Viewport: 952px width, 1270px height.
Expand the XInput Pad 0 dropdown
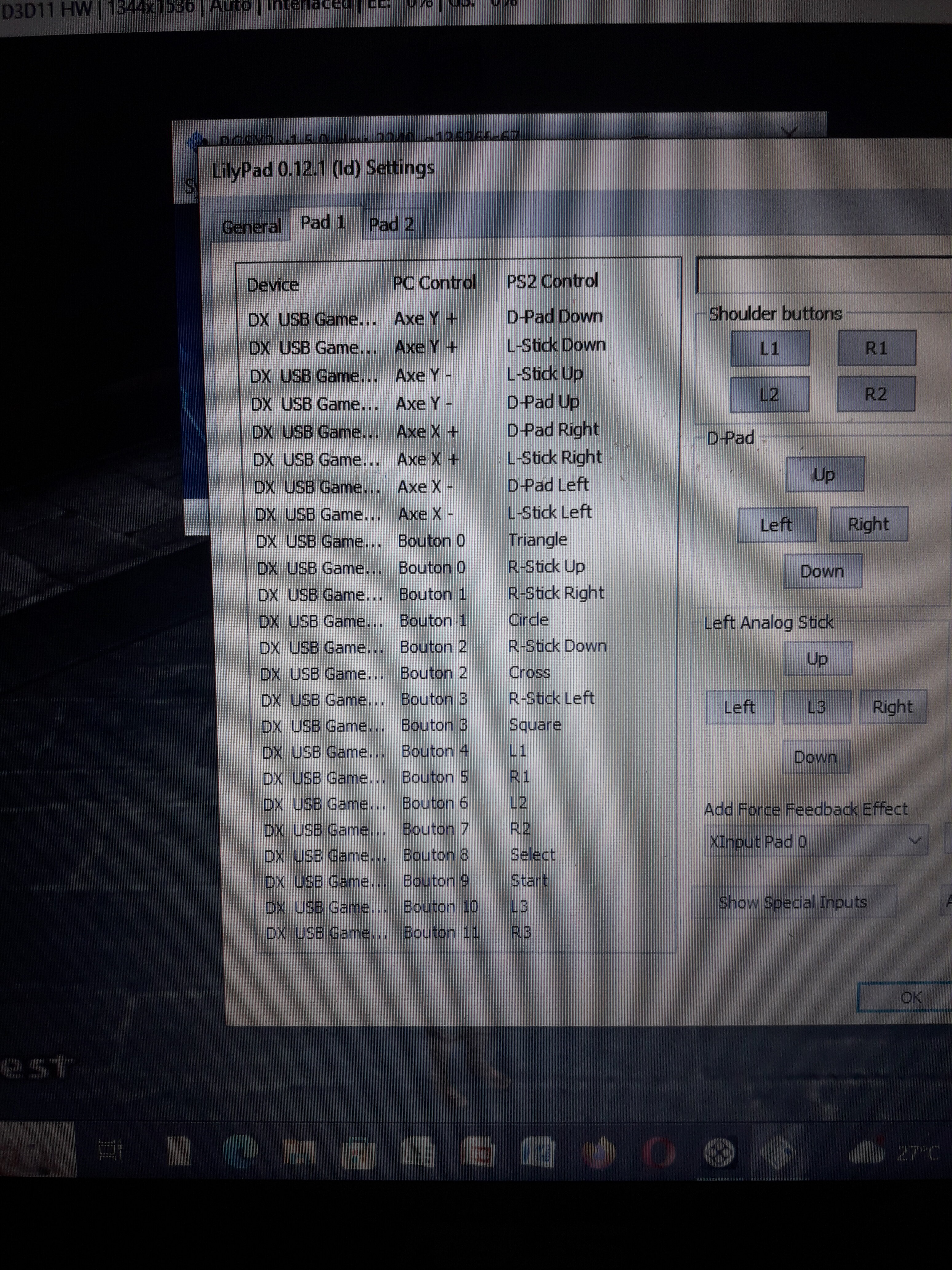[x=915, y=841]
